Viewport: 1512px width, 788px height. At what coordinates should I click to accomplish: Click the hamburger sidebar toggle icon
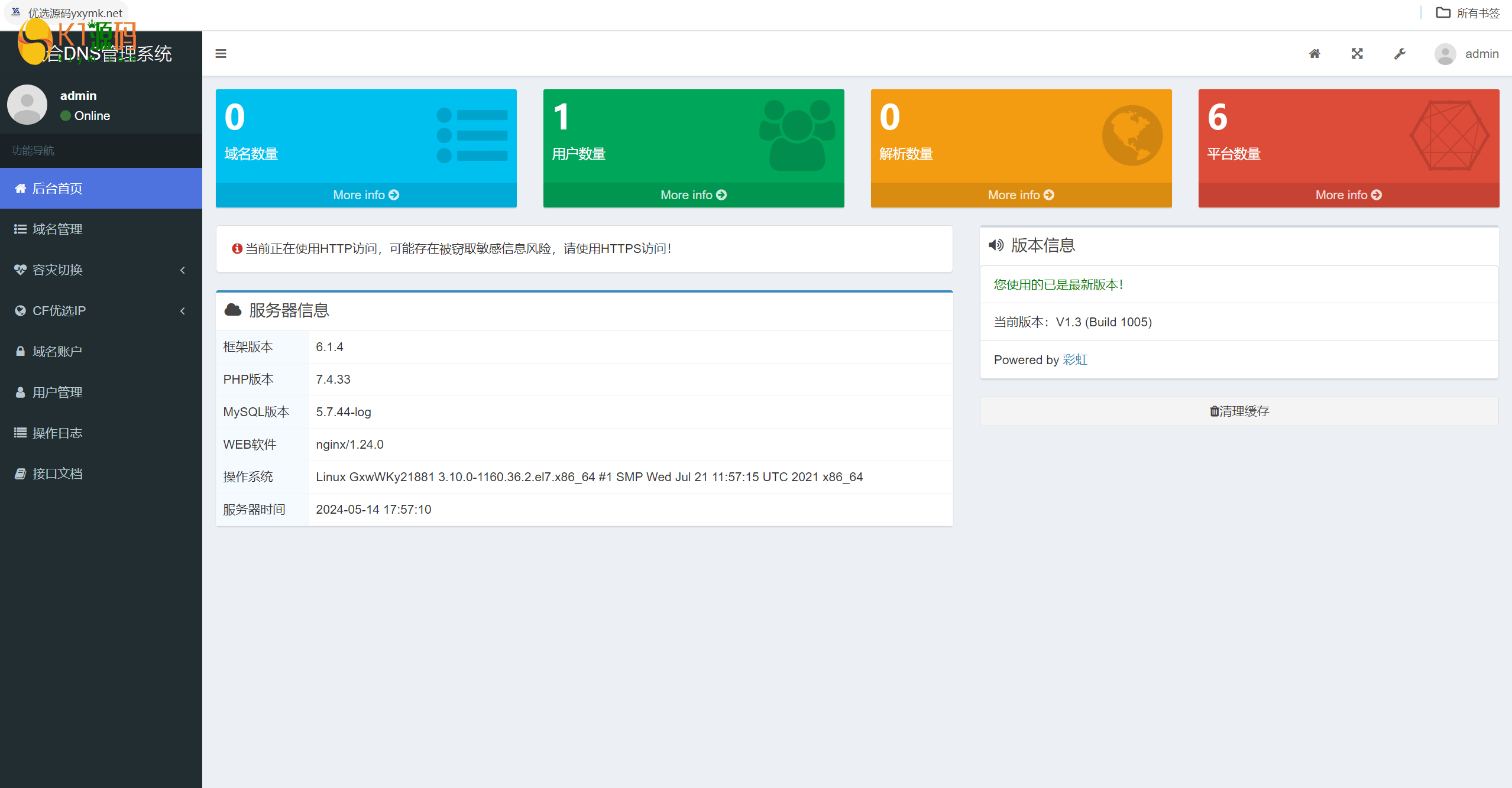221,54
